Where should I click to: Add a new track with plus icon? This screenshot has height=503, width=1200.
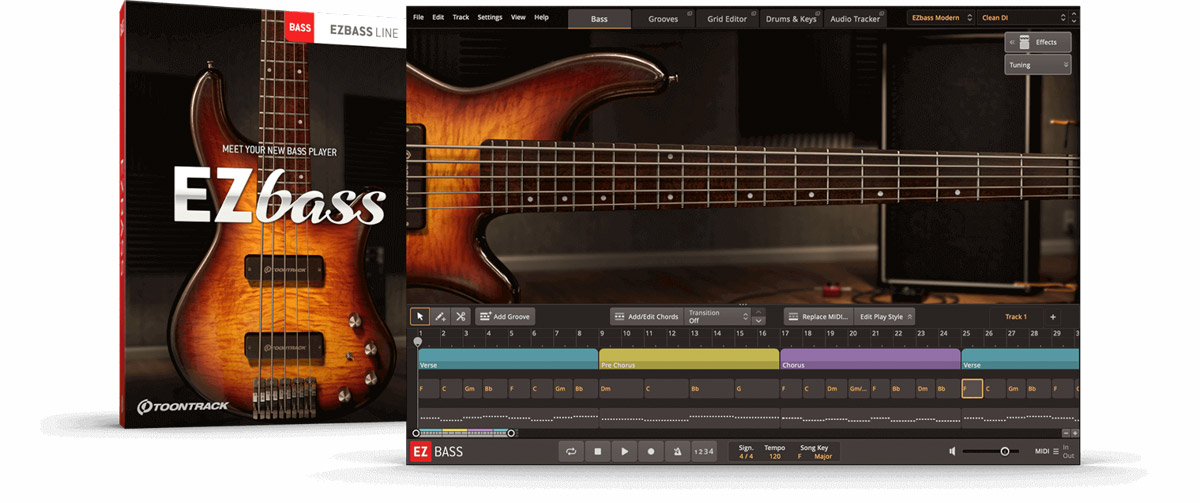coord(1053,317)
